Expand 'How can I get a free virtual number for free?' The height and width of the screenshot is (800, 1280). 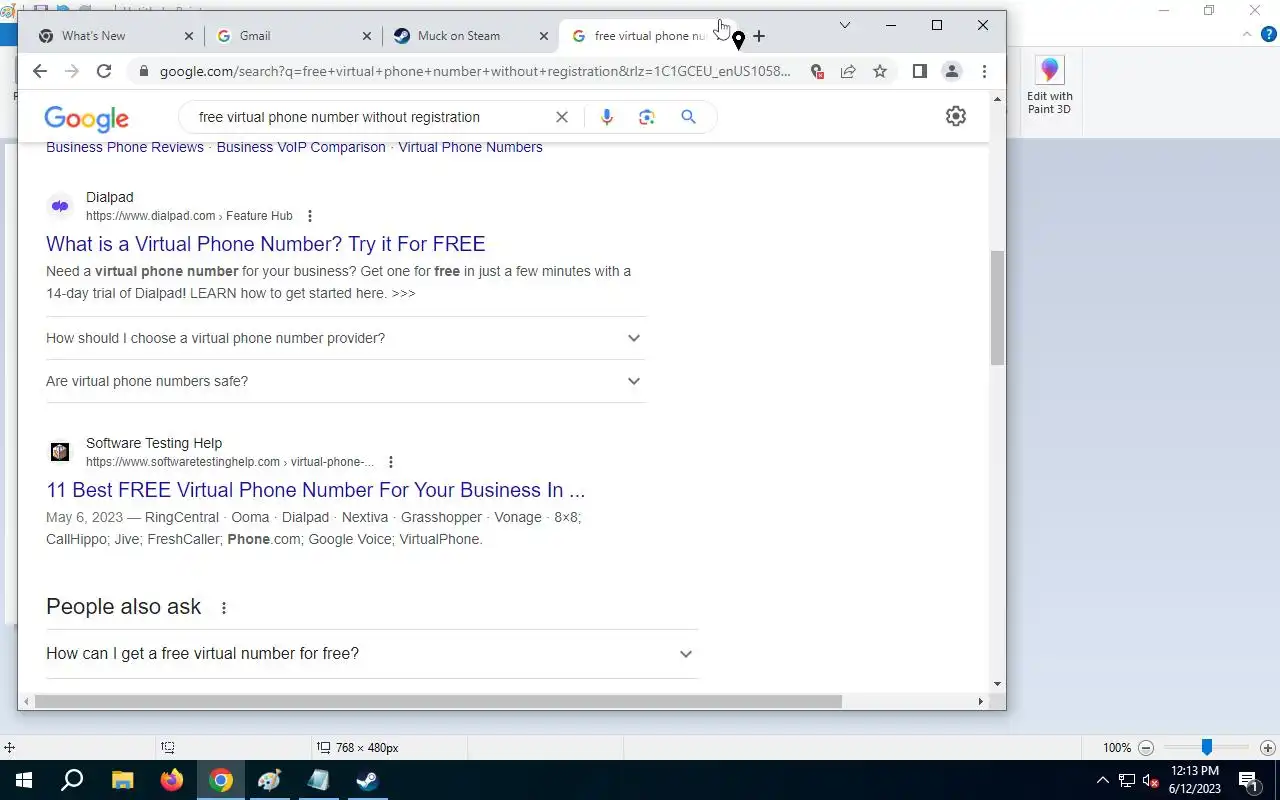coord(372,654)
